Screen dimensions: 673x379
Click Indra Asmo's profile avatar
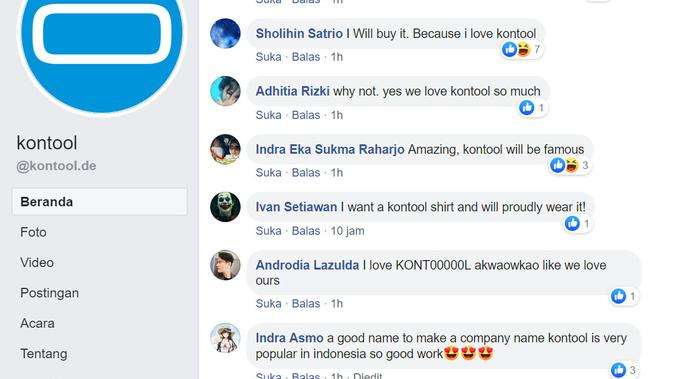point(225,338)
